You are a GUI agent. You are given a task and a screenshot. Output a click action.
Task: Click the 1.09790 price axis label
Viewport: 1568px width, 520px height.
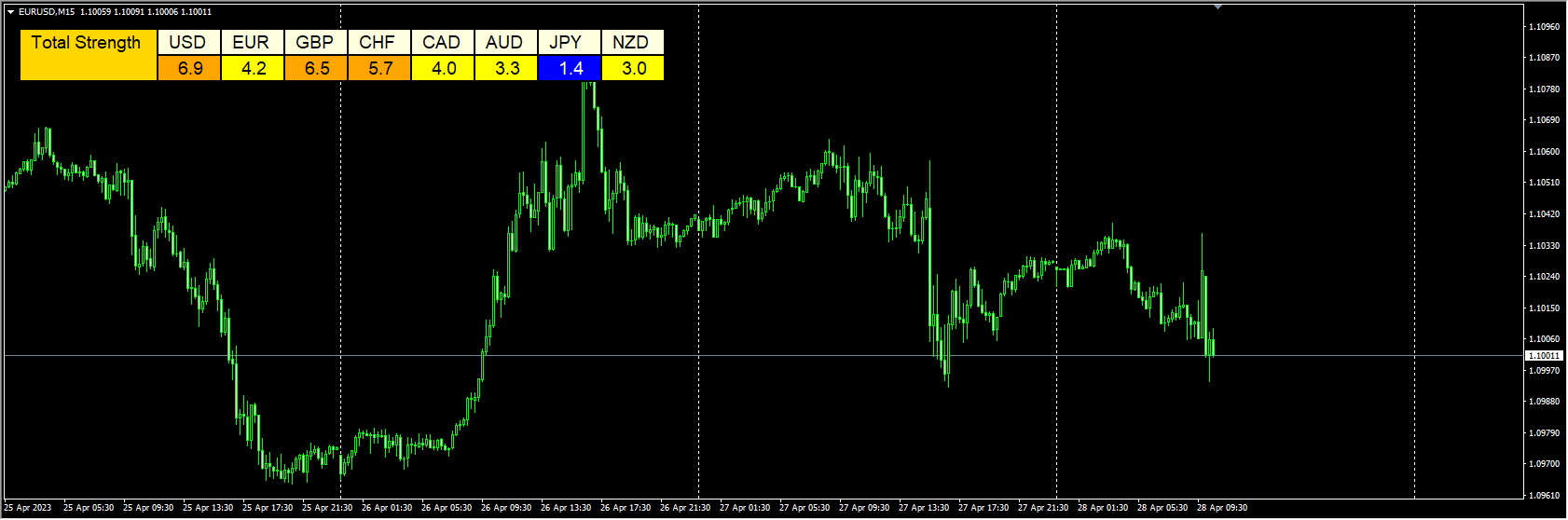1545,432
